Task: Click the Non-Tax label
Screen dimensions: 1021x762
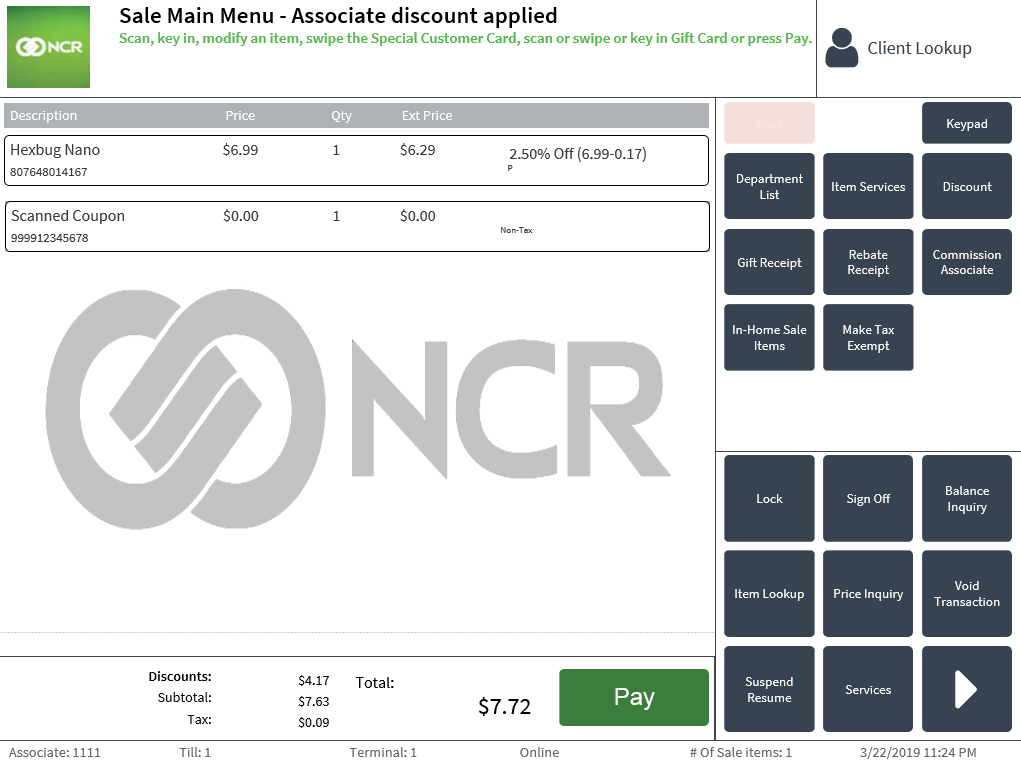Action: [x=516, y=230]
